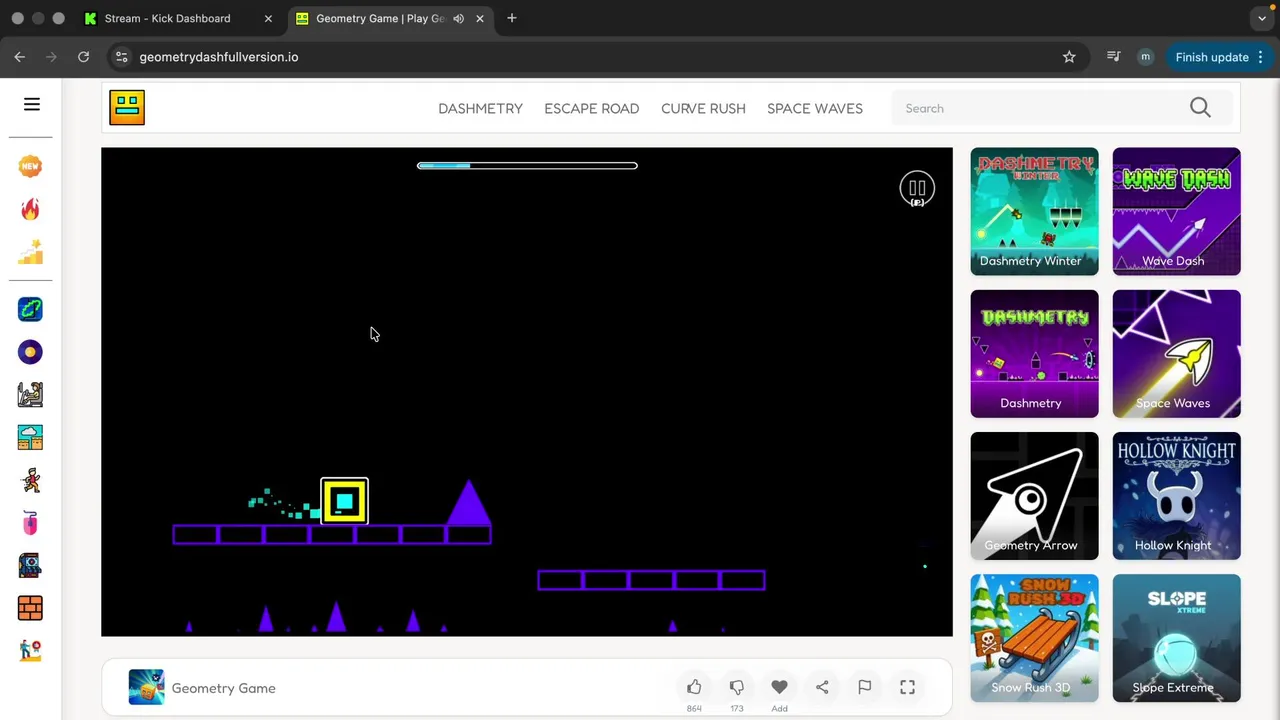Open the ESCAPE ROAD nav link
This screenshot has width=1280, height=720.
(x=591, y=108)
